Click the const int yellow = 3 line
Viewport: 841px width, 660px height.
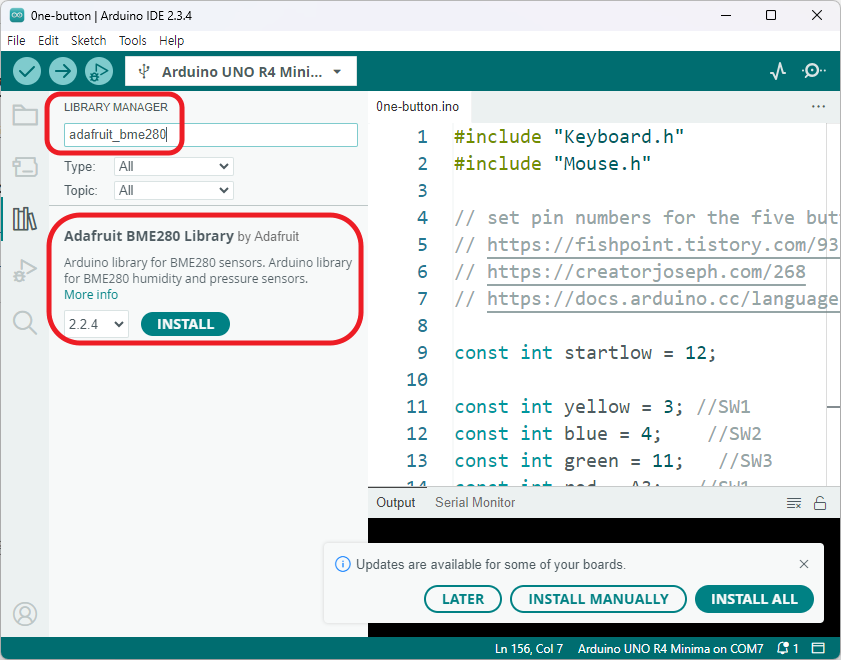click(569, 407)
